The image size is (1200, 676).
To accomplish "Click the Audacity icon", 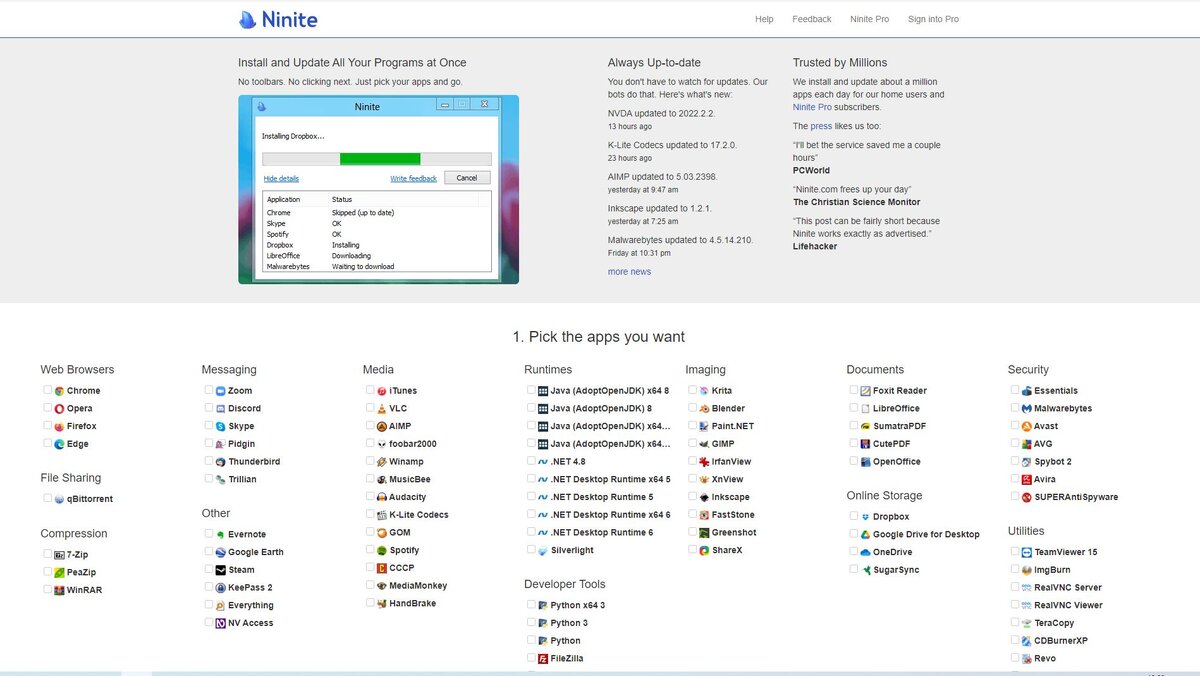I will (x=382, y=497).
